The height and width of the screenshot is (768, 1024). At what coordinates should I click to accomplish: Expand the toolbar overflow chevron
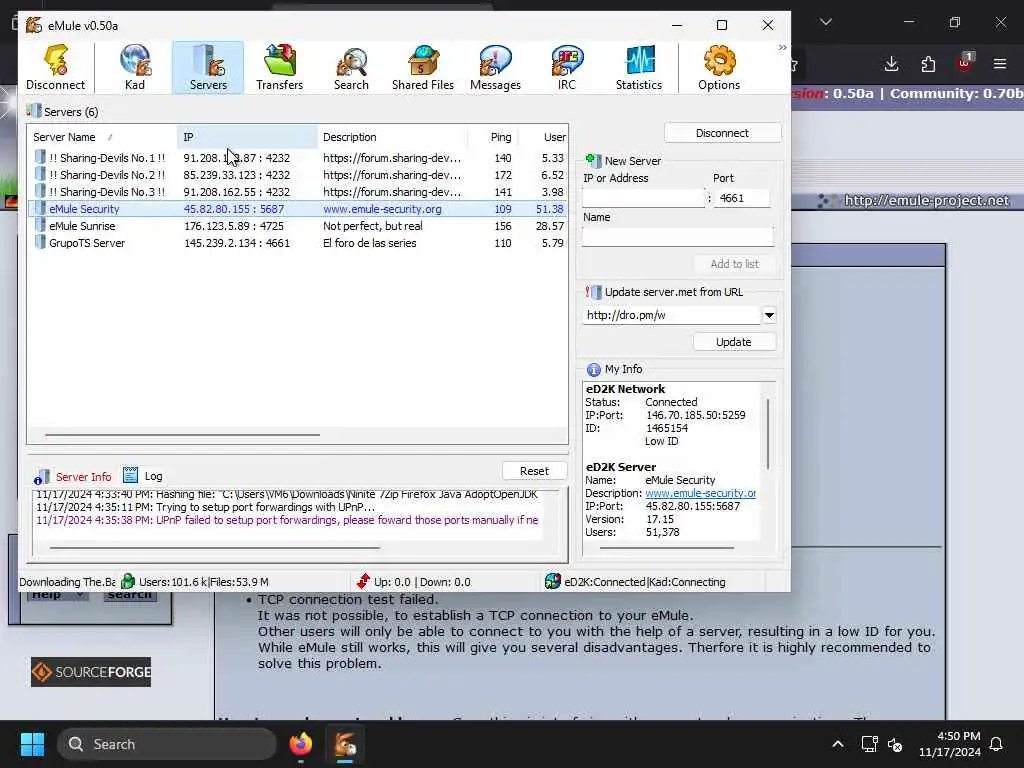click(782, 48)
